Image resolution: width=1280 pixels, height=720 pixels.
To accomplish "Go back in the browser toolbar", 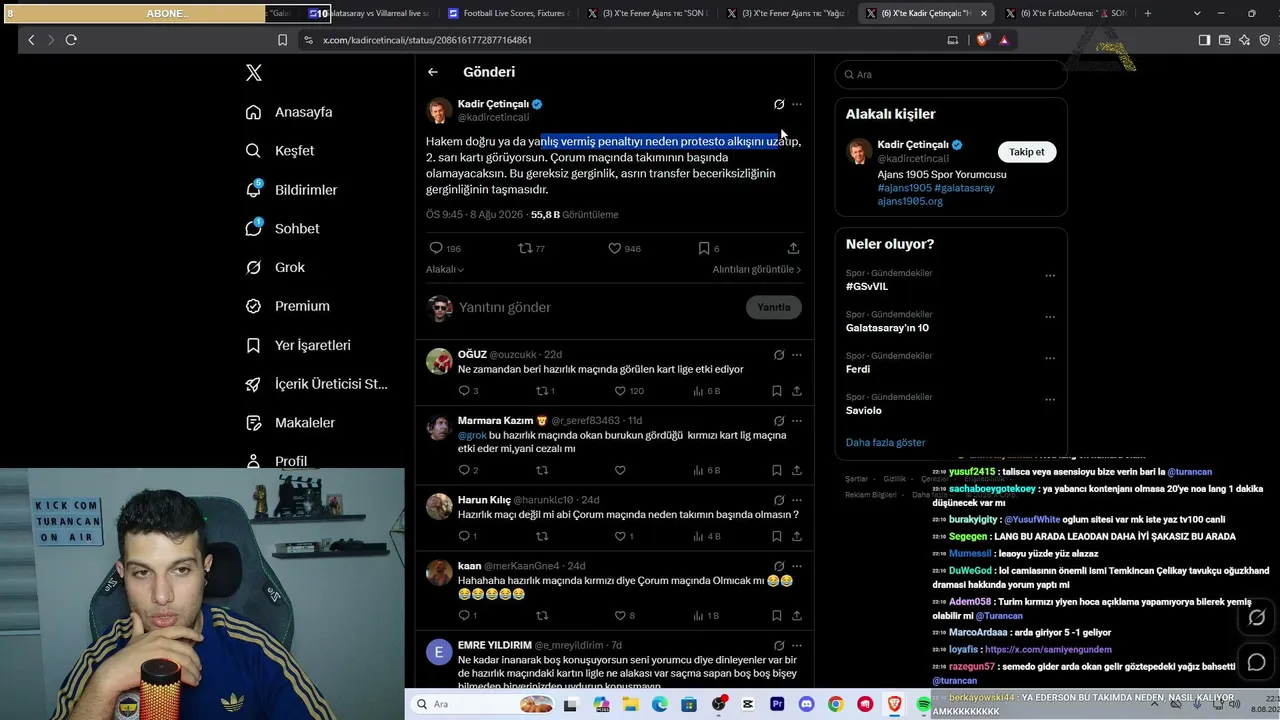I will coord(31,40).
